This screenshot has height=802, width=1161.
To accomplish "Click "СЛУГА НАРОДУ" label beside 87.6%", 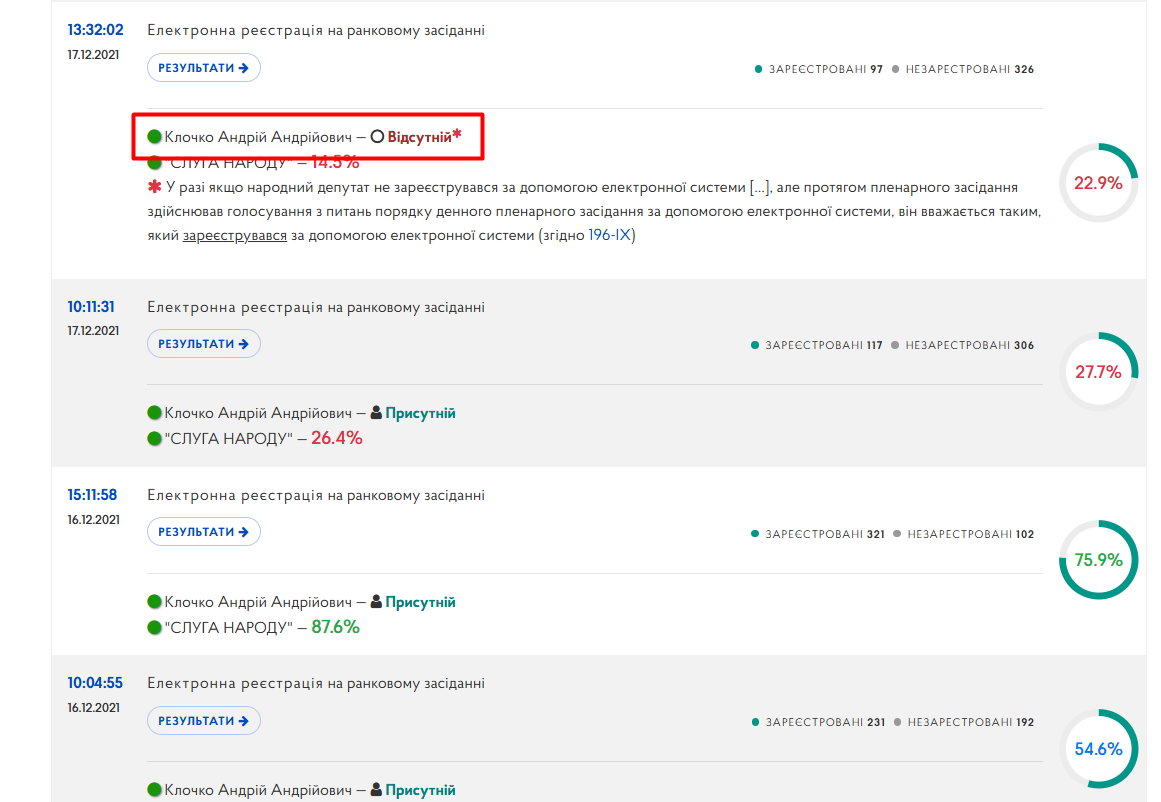I will click(228, 627).
